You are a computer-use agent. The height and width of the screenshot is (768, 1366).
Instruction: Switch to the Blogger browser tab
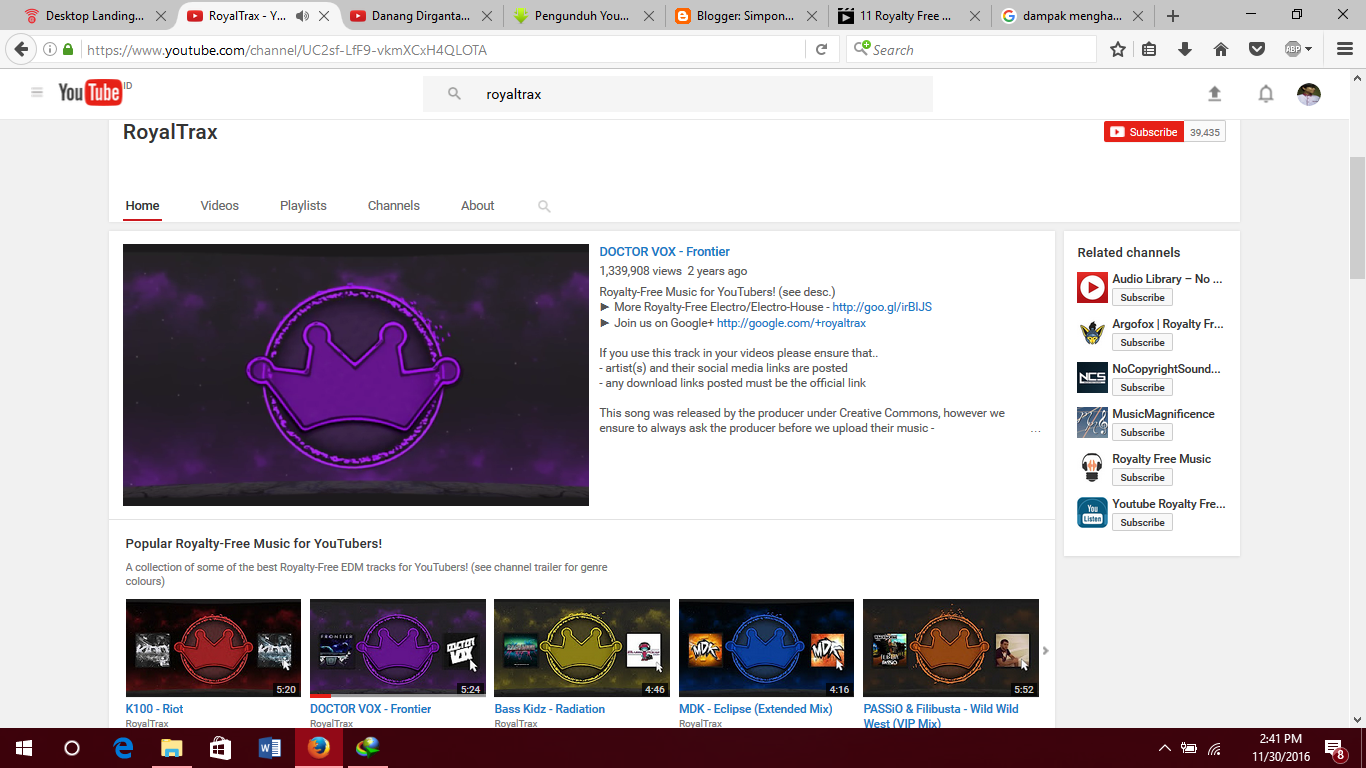pyautogui.click(x=747, y=16)
